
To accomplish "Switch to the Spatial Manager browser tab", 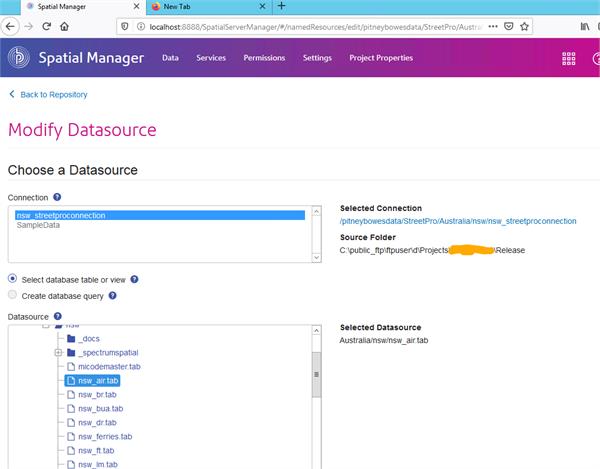I will [83, 7].
